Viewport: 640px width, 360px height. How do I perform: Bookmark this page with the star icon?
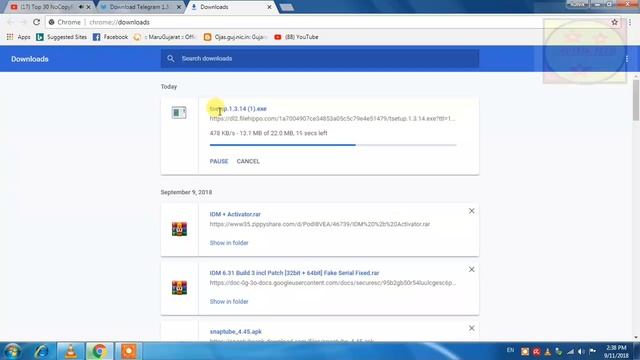614,22
